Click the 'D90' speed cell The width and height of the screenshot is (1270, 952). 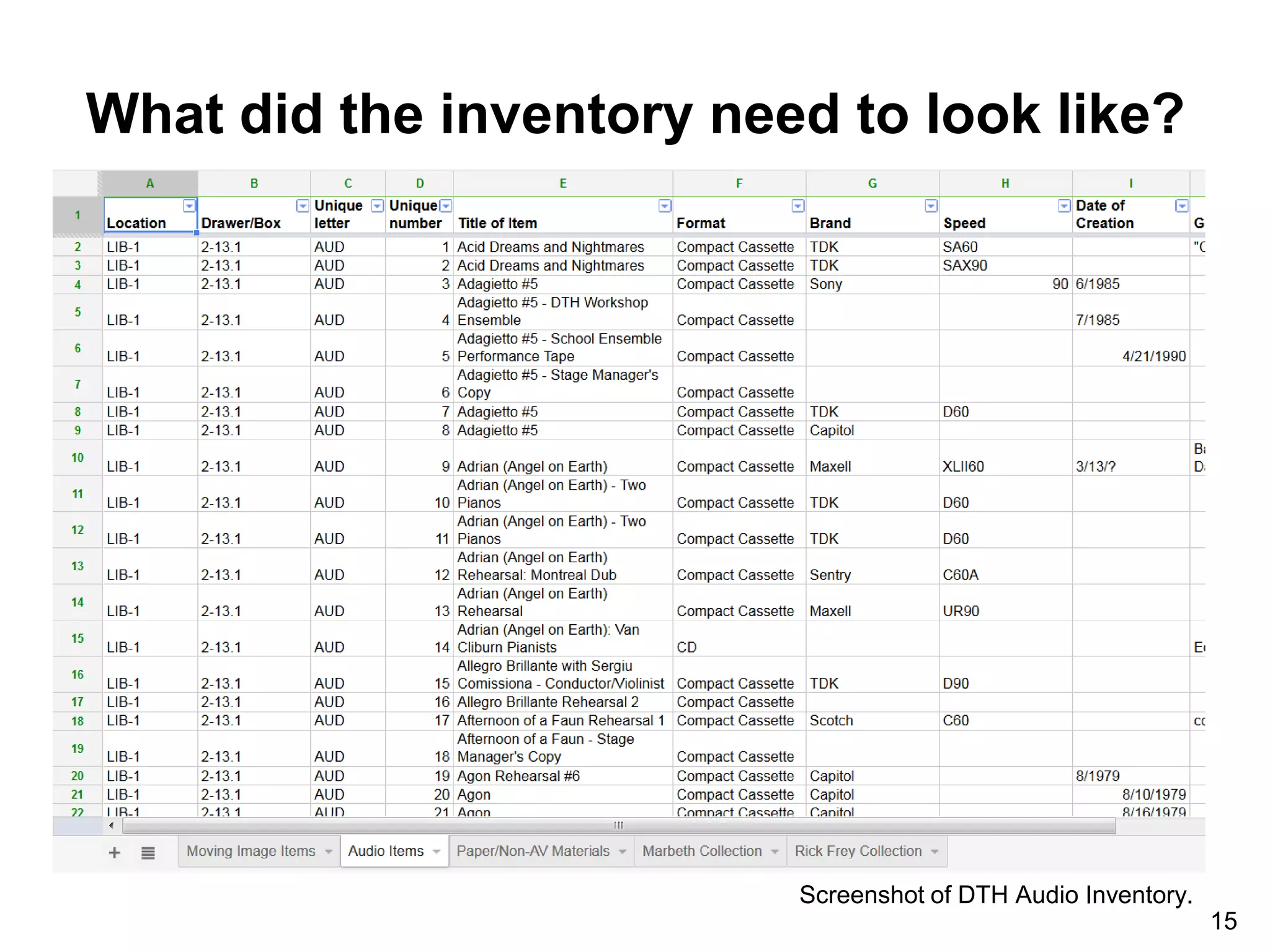pyautogui.click(x=1005, y=675)
